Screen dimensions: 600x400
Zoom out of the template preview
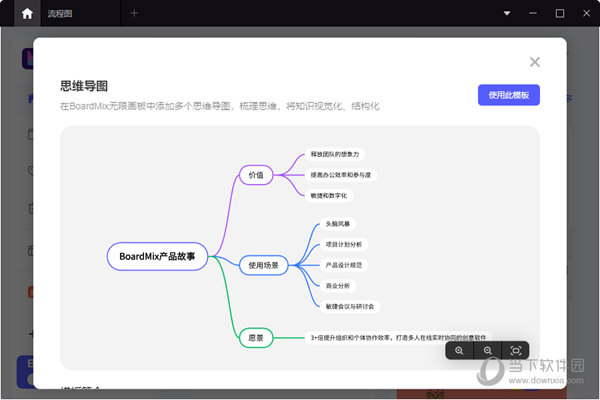pyautogui.click(x=488, y=351)
